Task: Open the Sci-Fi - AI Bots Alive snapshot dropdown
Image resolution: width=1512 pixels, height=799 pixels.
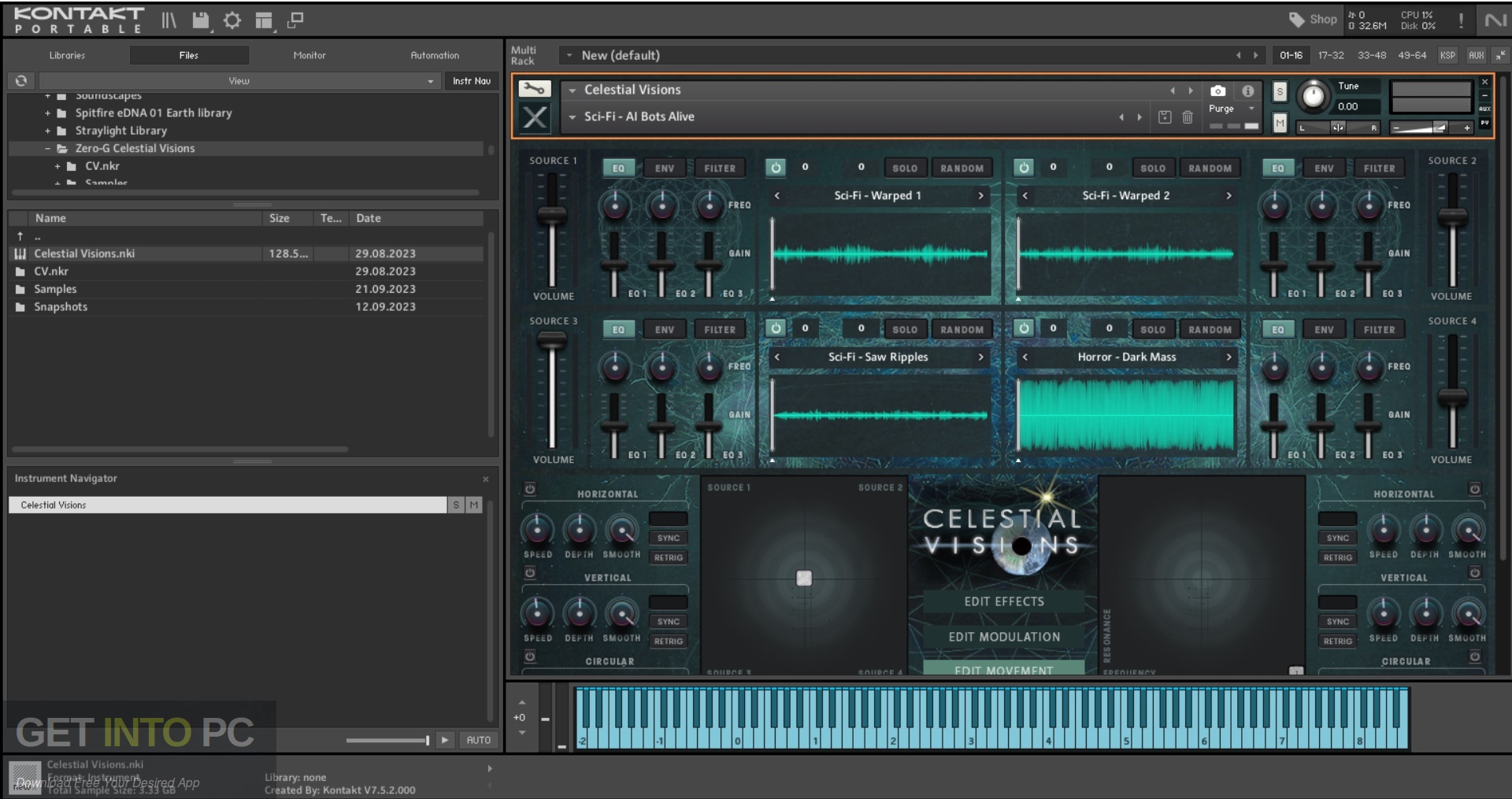Action: tap(573, 117)
